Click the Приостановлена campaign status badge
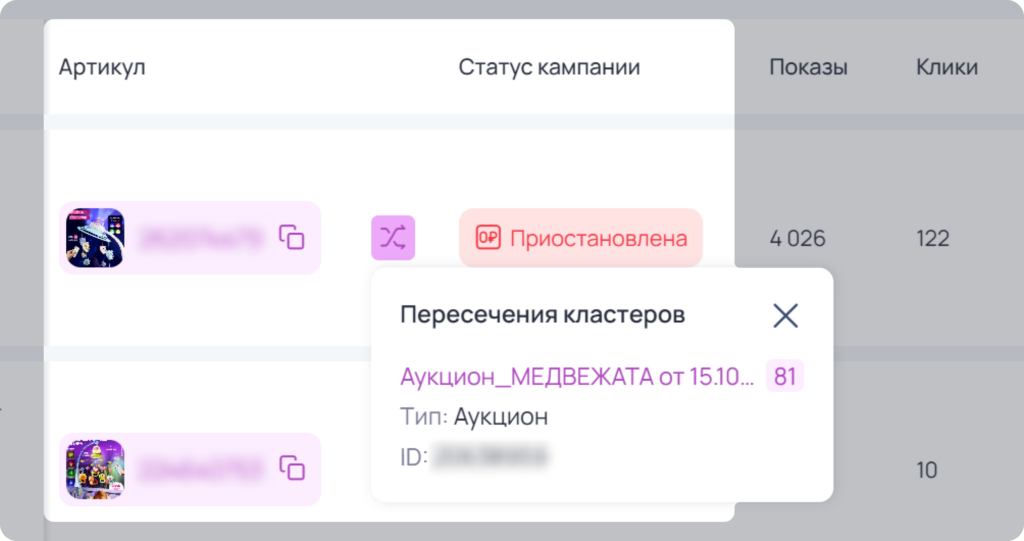The width and height of the screenshot is (1024, 541). click(x=581, y=238)
